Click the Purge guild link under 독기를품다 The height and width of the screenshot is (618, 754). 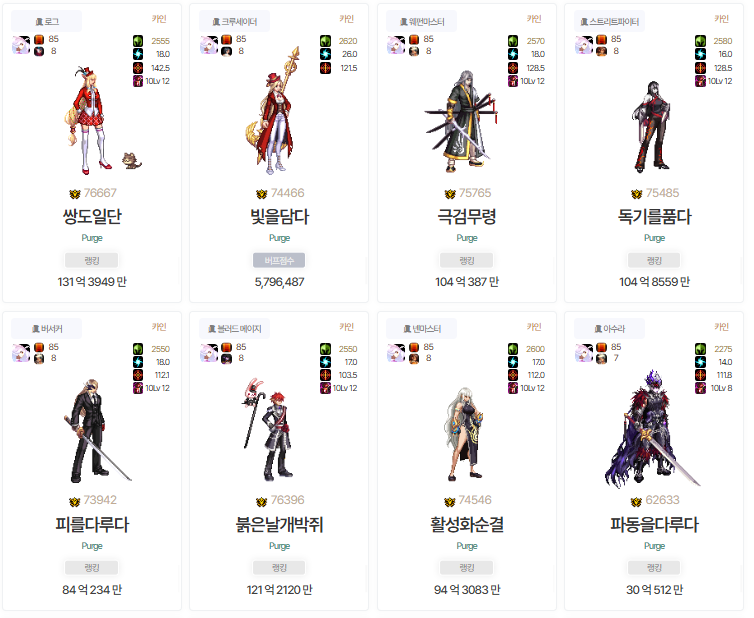(654, 238)
